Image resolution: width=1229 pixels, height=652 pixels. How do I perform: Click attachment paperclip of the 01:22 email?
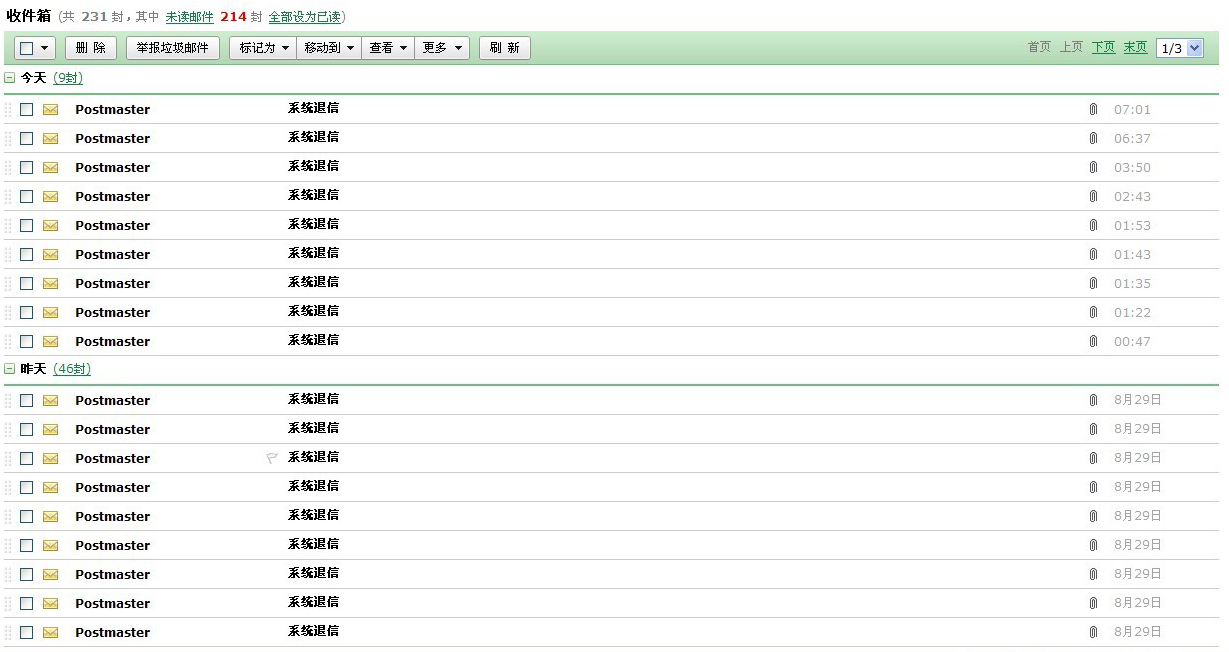click(1093, 313)
